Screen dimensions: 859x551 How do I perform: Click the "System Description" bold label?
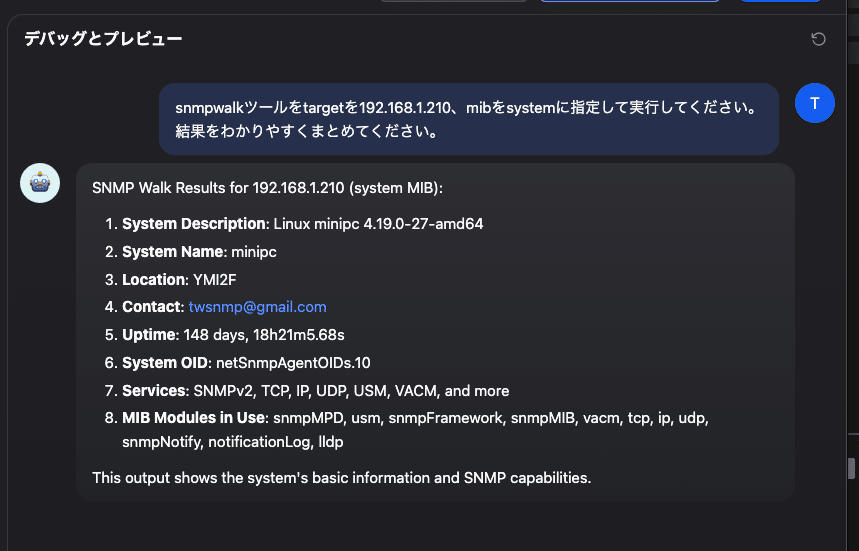point(194,224)
